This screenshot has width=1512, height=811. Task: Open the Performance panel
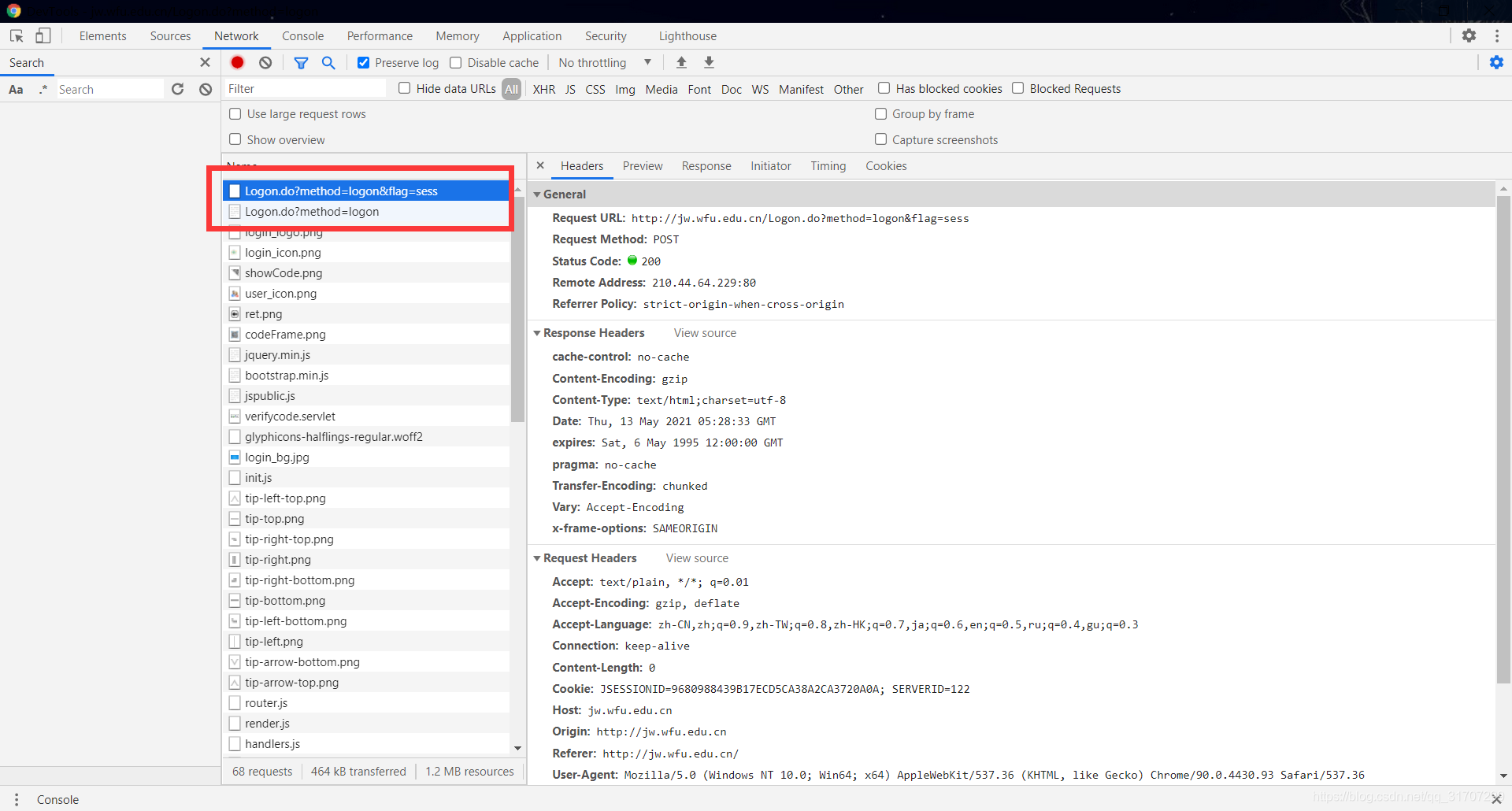pyautogui.click(x=380, y=35)
